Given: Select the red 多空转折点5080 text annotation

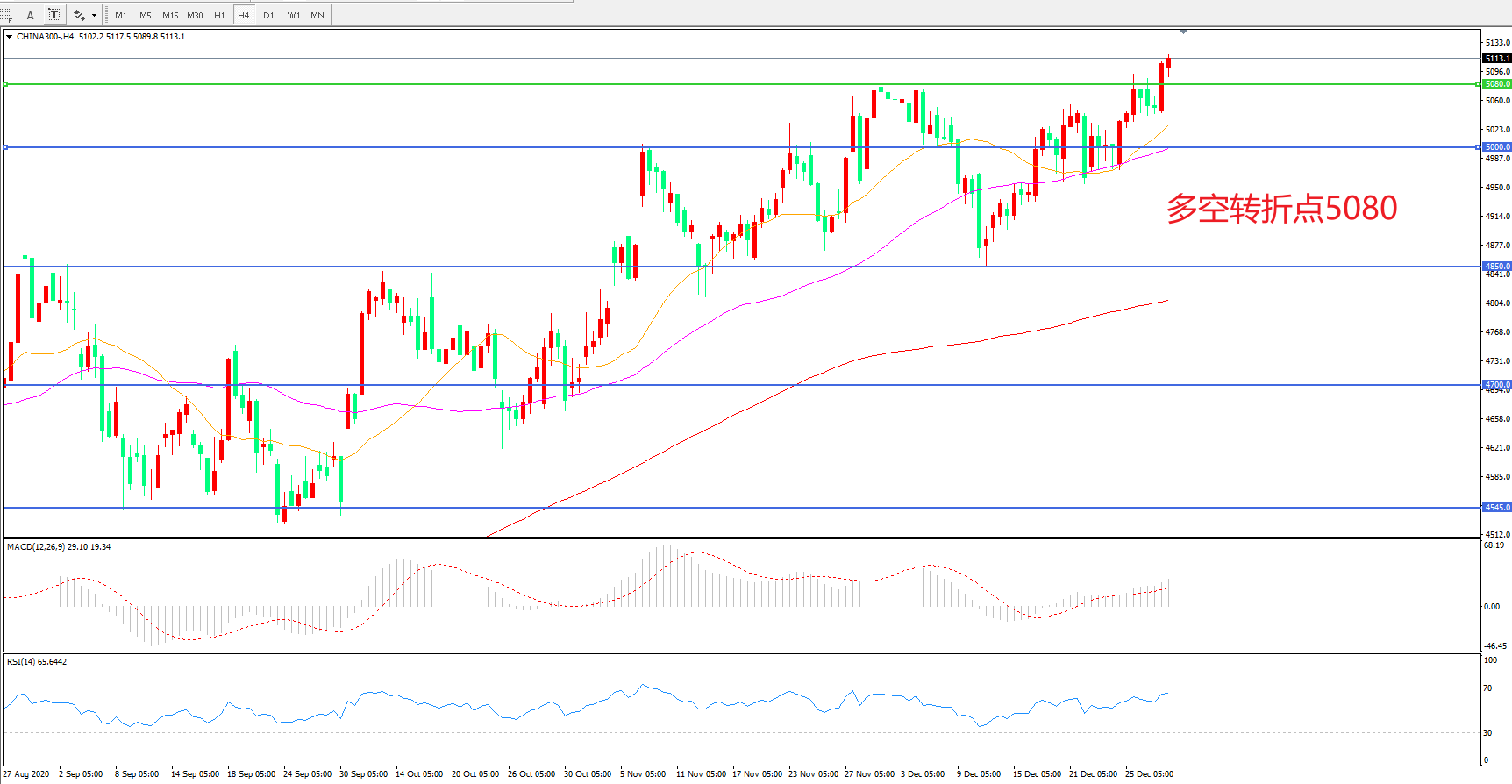Looking at the screenshot, I should [1281, 209].
